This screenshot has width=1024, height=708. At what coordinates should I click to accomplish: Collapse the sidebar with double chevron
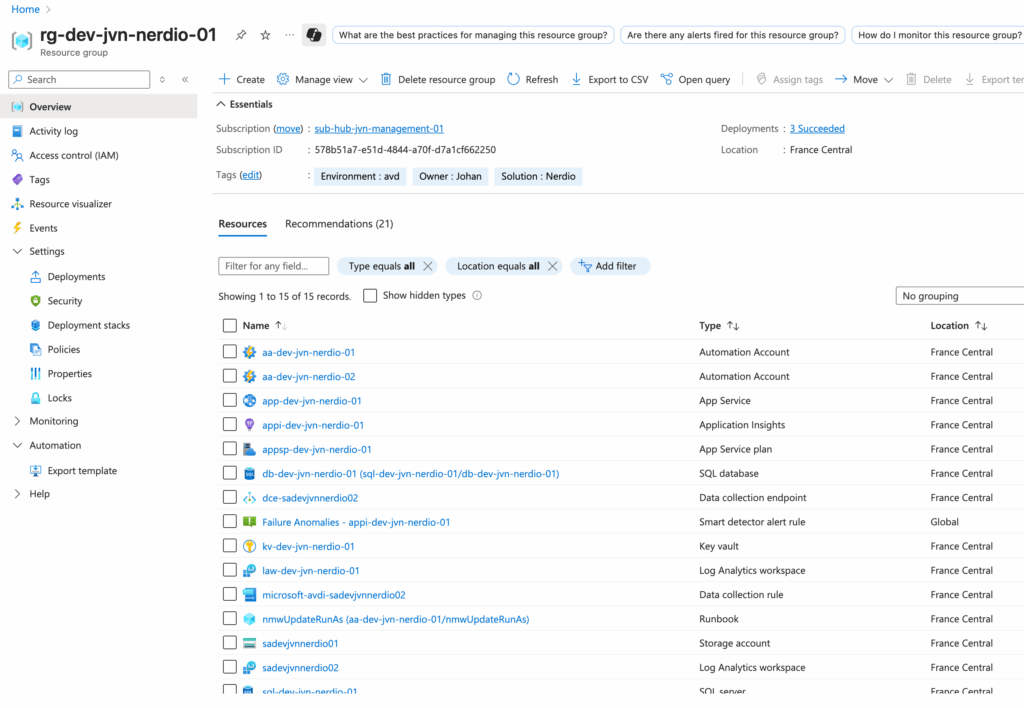coord(185,79)
